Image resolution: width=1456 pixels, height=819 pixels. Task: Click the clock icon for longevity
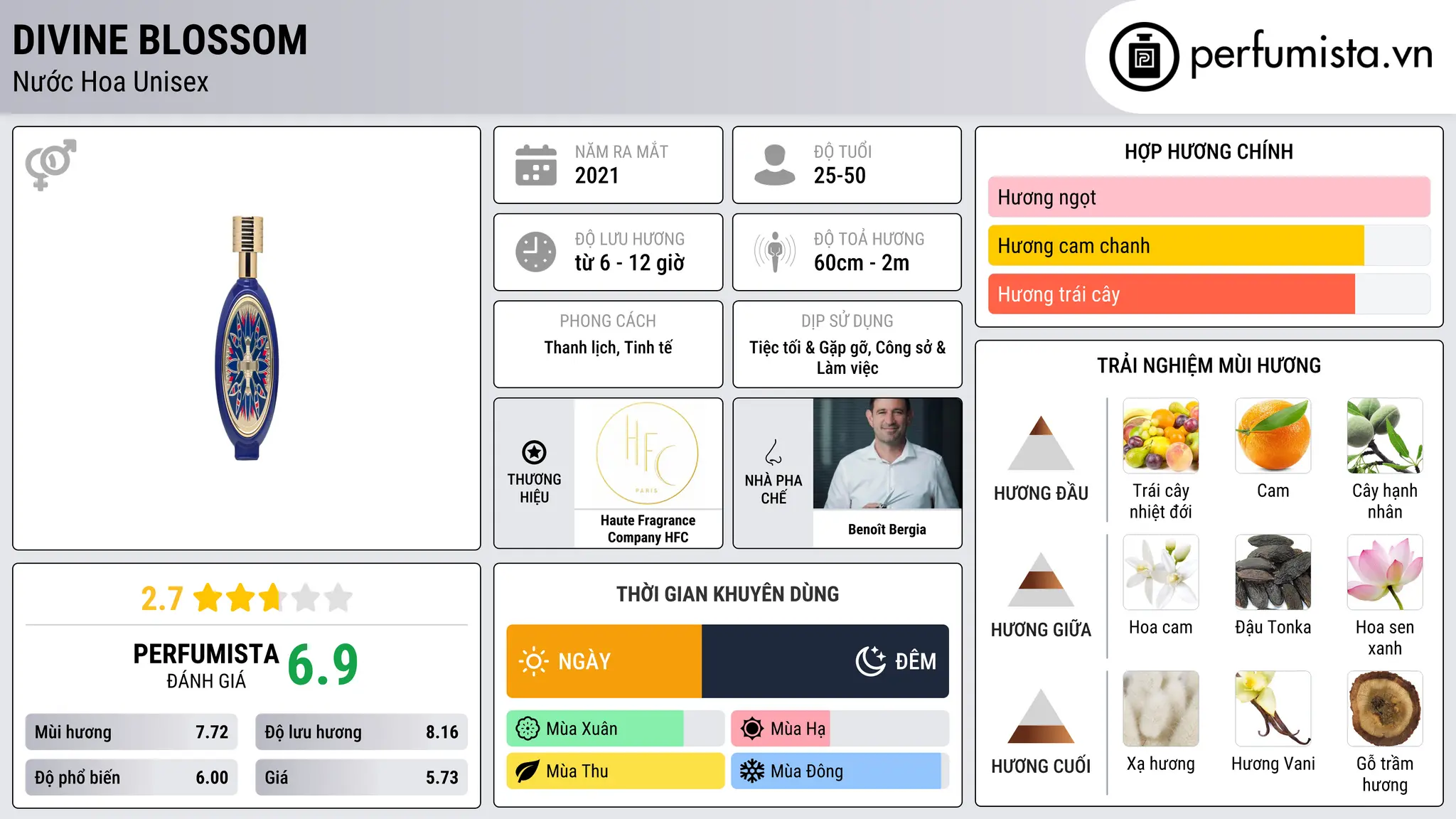pos(536,252)
